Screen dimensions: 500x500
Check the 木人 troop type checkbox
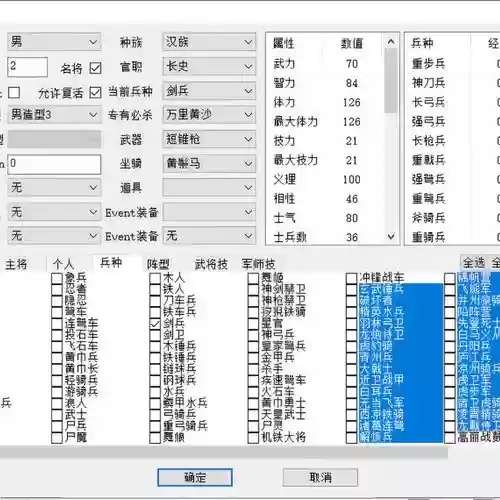pyautogui.click(x=155, y=278)
